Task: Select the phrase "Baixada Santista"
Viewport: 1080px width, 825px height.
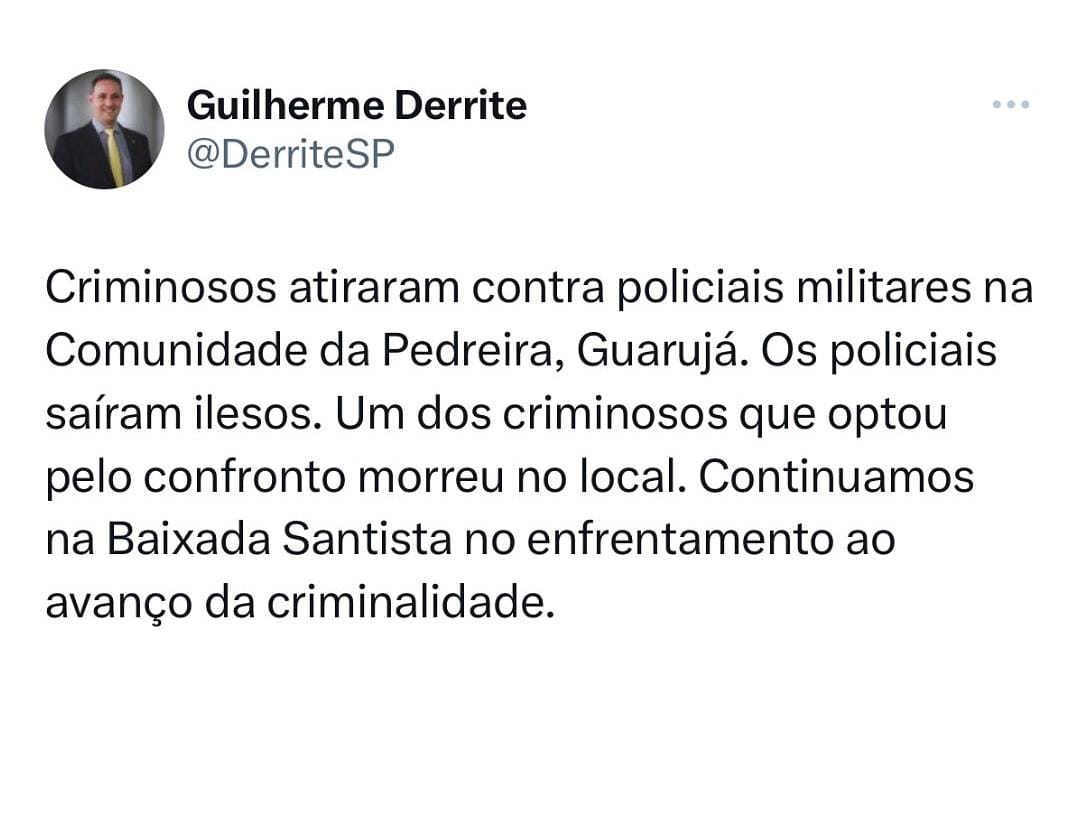Action: pyautogui.click(x=279, y=539)
